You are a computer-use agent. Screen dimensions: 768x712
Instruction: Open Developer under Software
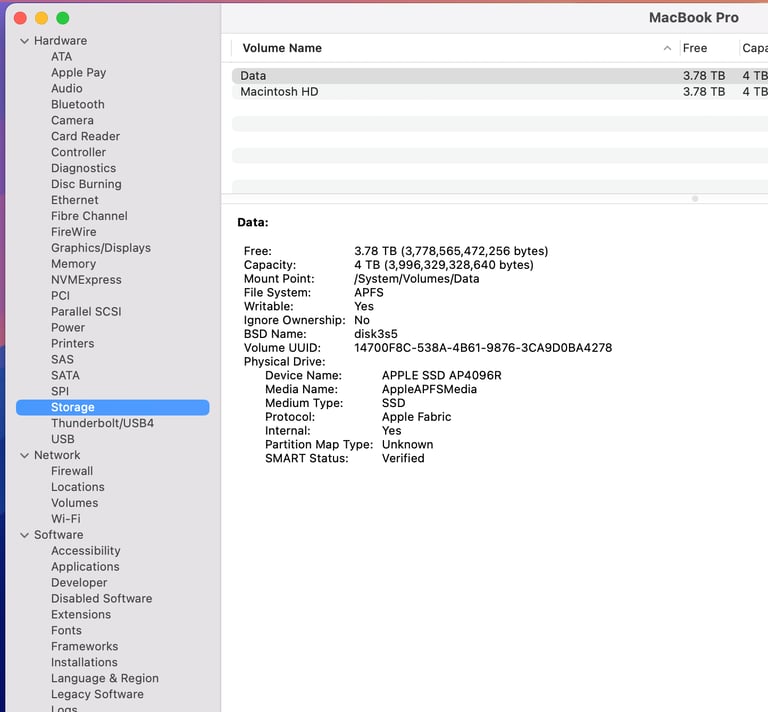[79, 583]
